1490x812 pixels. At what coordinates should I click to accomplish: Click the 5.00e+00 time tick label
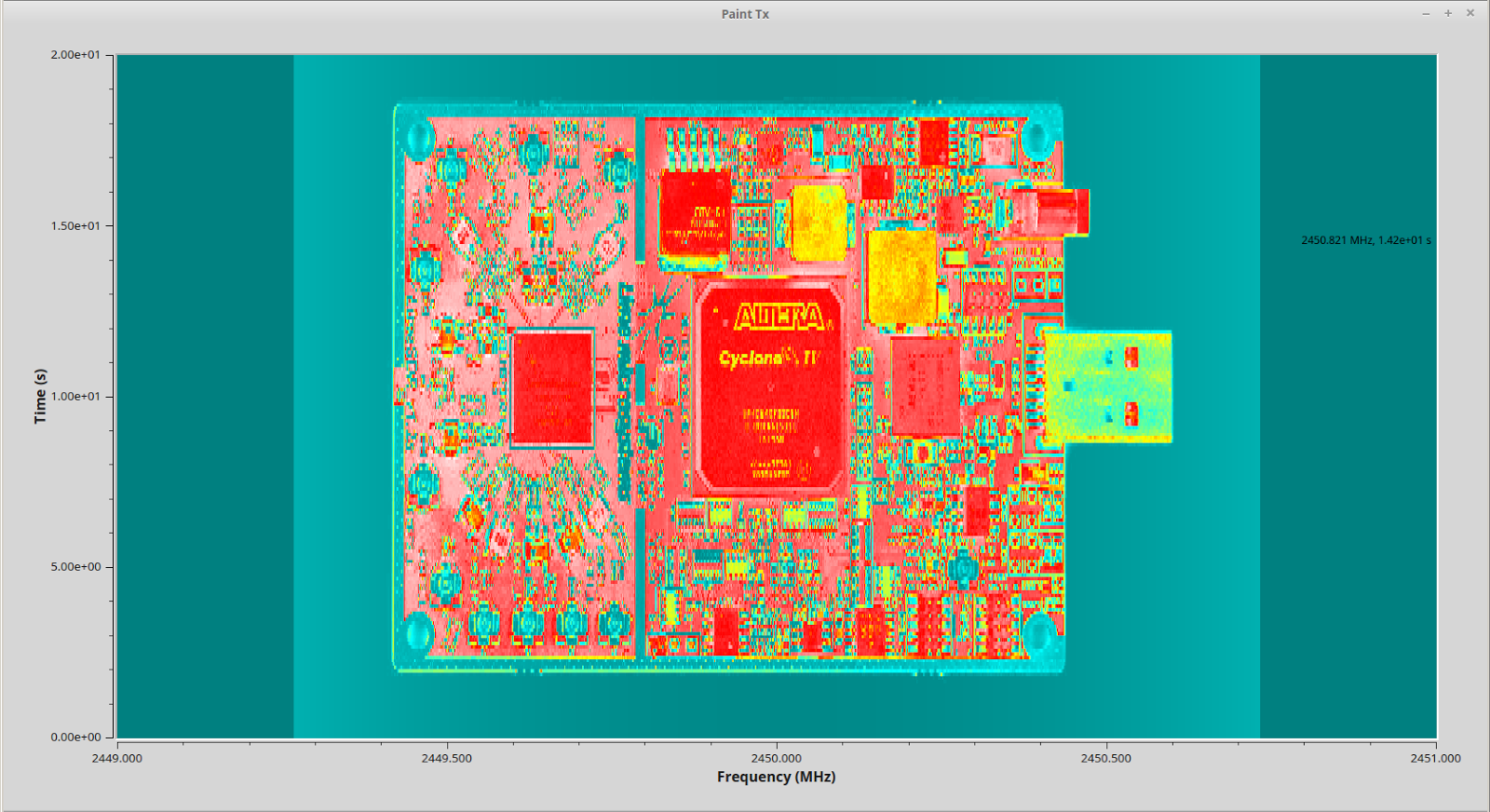(x=75, y=566)
